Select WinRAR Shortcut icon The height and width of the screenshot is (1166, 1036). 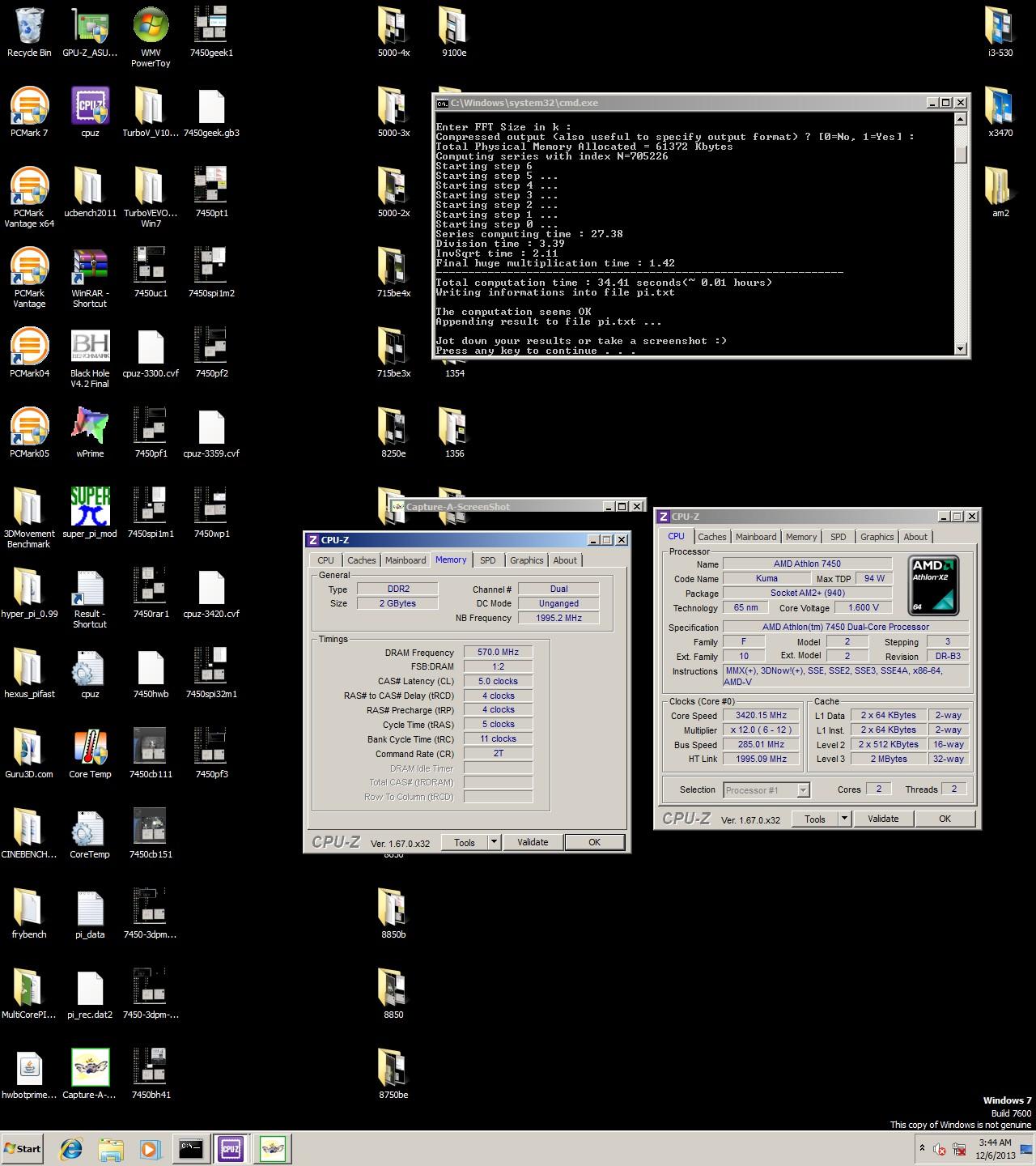[90, 278]
